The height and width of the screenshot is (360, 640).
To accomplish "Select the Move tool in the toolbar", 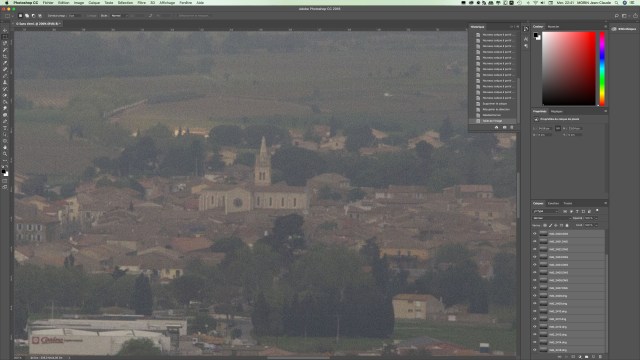I will point(5,30).
